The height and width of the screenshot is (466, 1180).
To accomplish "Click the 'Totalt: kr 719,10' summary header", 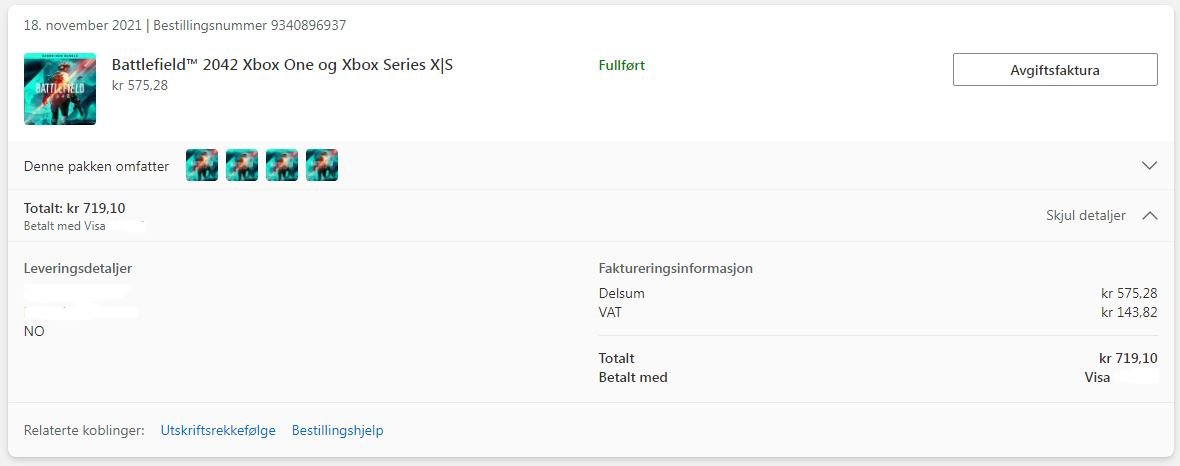I will point(75,209).
